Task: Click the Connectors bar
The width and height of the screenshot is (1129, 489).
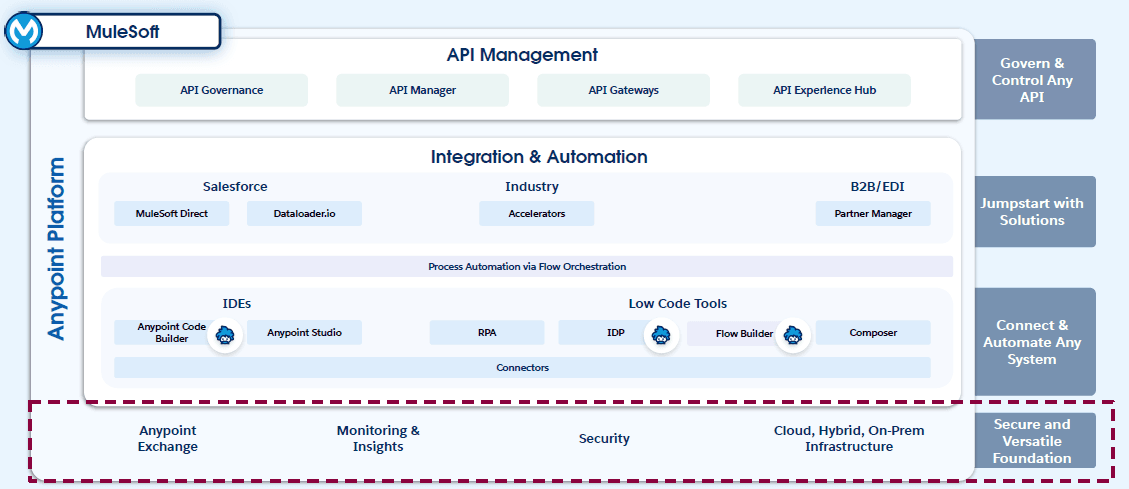Action: [x=522, y=367]
